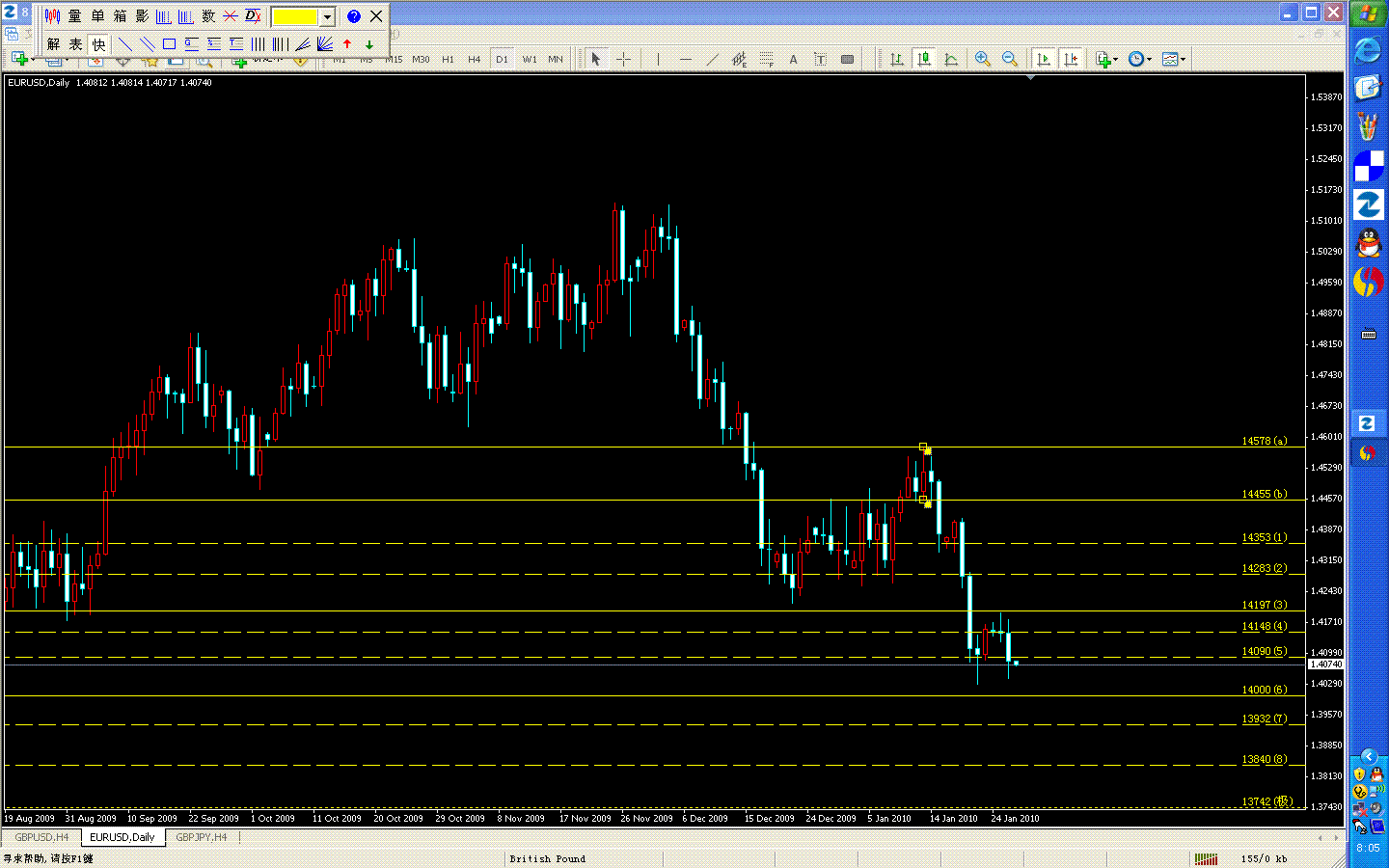The height and width of the screenshot is (868, 1389).
Task: Click the 影 button in floating toolbar
Action: pyautogui.click(x=142, y=16)
